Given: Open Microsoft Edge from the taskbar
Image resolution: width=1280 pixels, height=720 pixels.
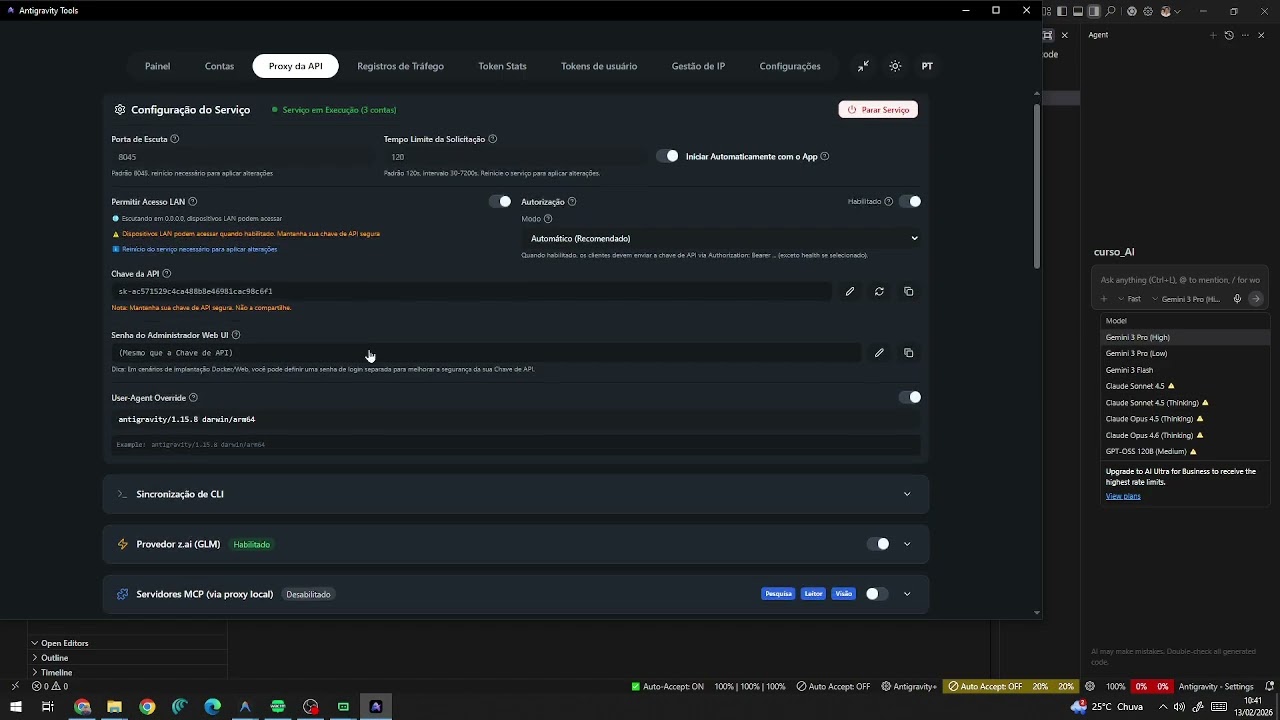Looking at the screenshot, I should tap(212, 707).
